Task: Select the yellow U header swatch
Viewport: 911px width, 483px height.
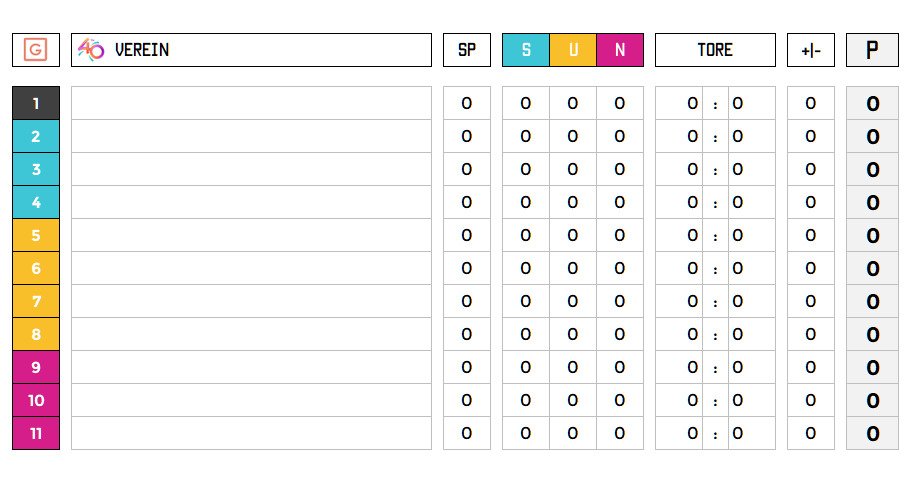Action: pyautogui.click(x=573, y=50)
